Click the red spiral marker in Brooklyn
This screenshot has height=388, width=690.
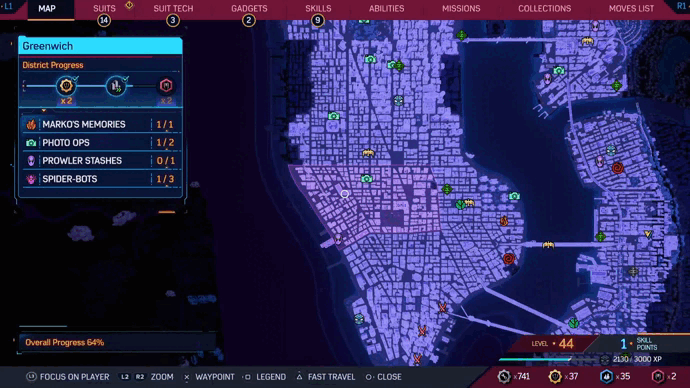tap(618, 168)
